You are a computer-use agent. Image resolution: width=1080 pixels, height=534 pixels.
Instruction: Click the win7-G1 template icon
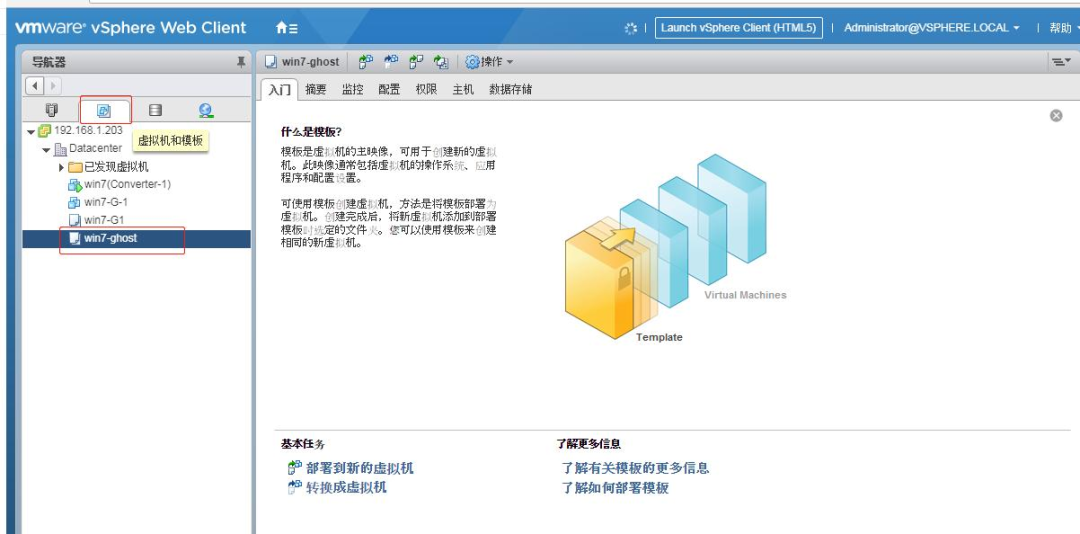pyautogui.click(x=74, y=220)
